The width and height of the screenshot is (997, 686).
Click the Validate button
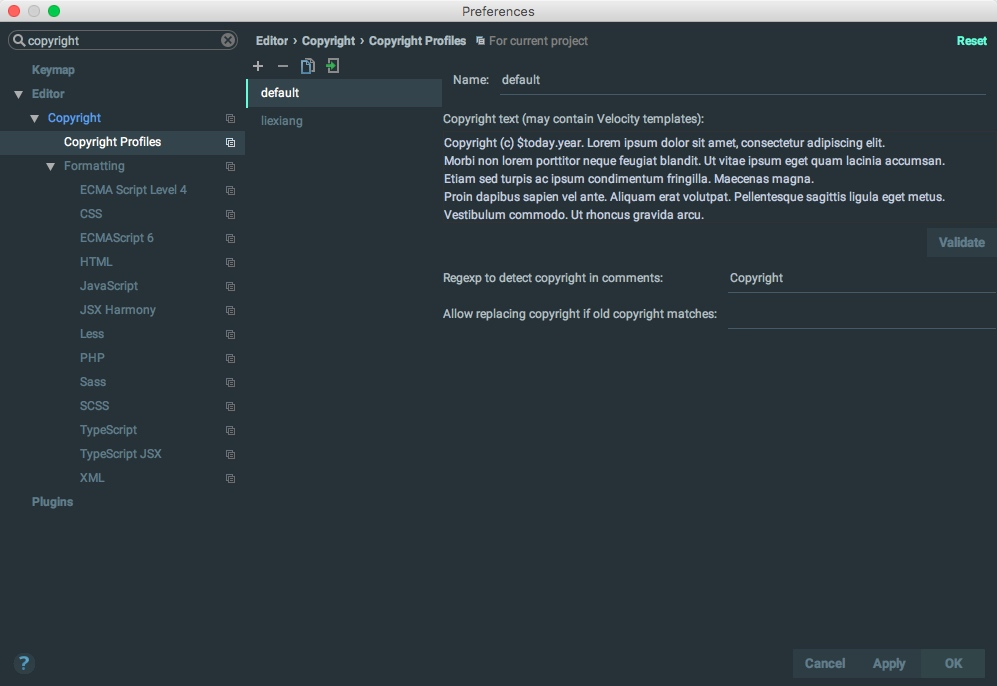pyautogui.click(x=961, y=242)
